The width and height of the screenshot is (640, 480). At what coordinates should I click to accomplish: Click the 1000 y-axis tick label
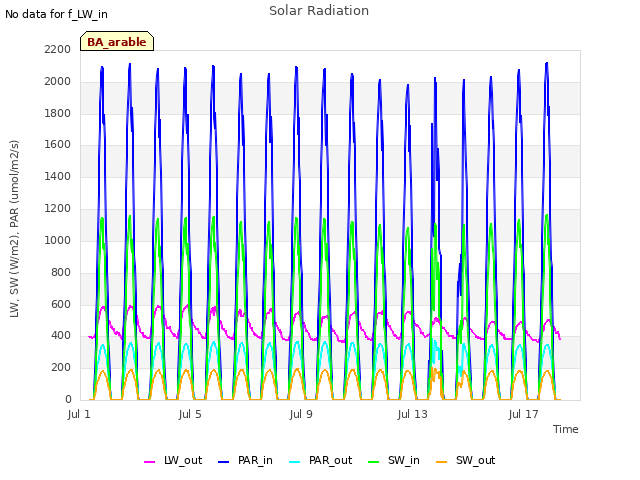coord(58,240)
